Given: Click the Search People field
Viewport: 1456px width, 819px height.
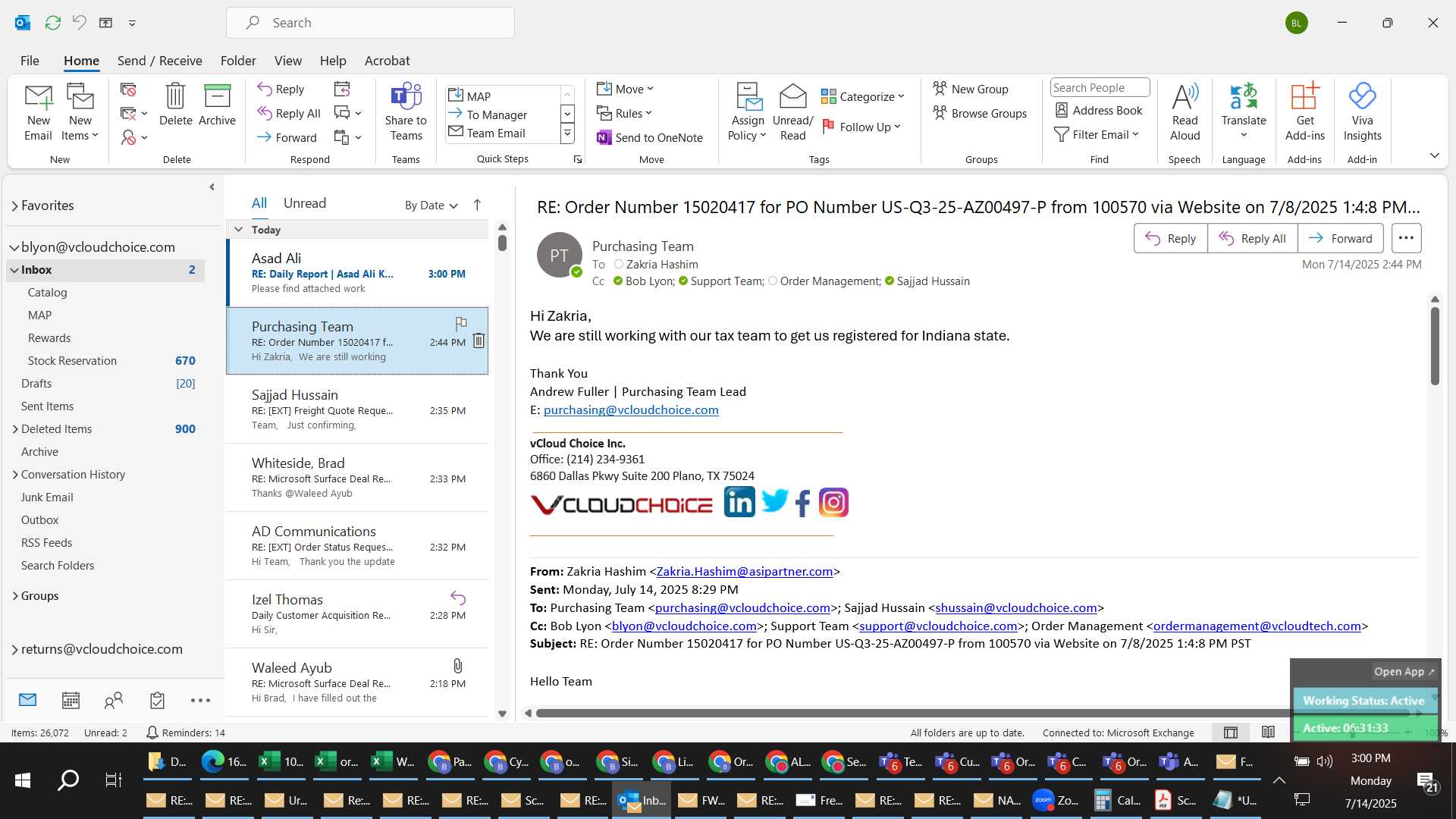Looking at the screenshot, I should click(x=1100, y=88).
